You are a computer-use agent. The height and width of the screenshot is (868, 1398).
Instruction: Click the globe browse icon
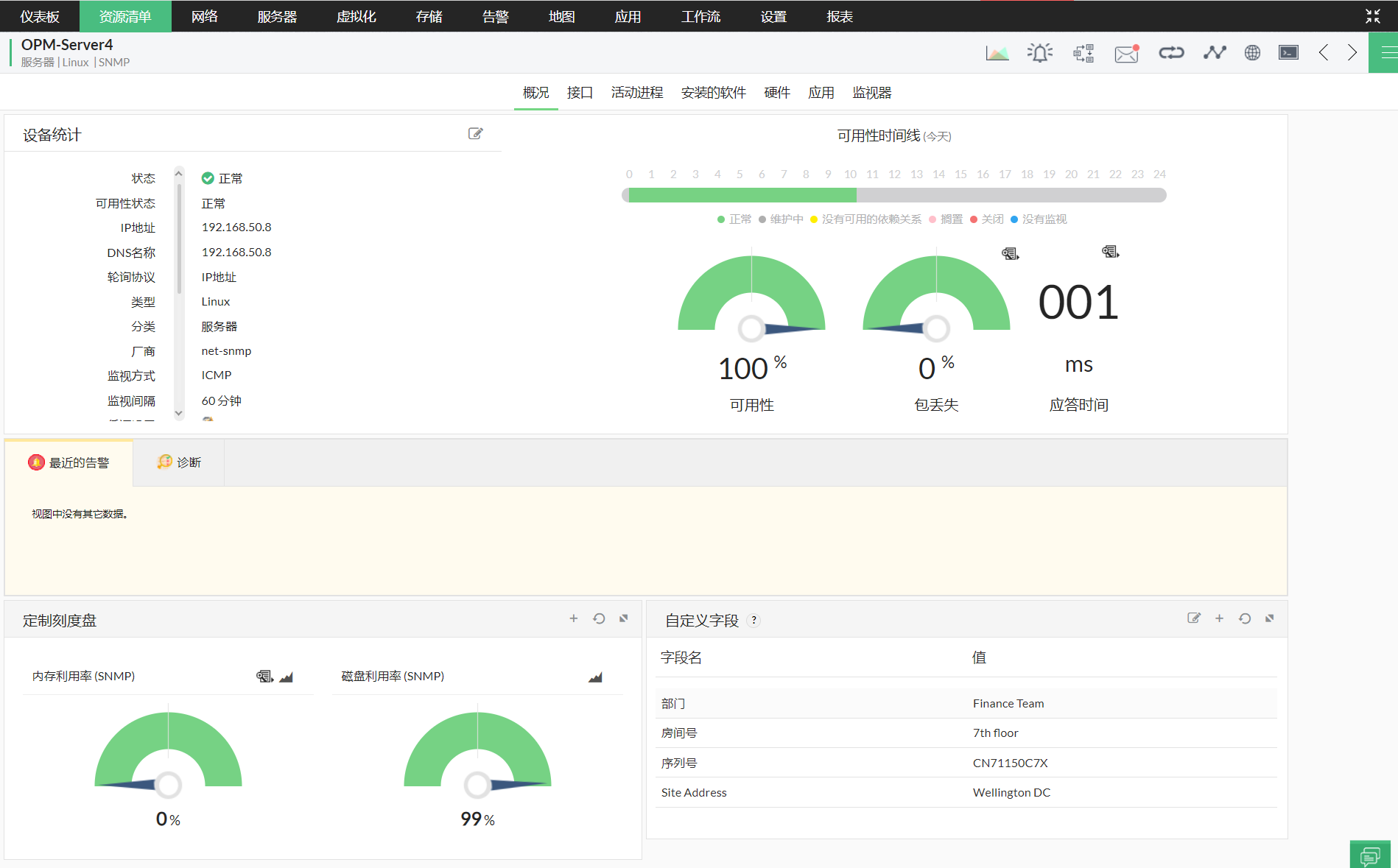point(1252,52)
